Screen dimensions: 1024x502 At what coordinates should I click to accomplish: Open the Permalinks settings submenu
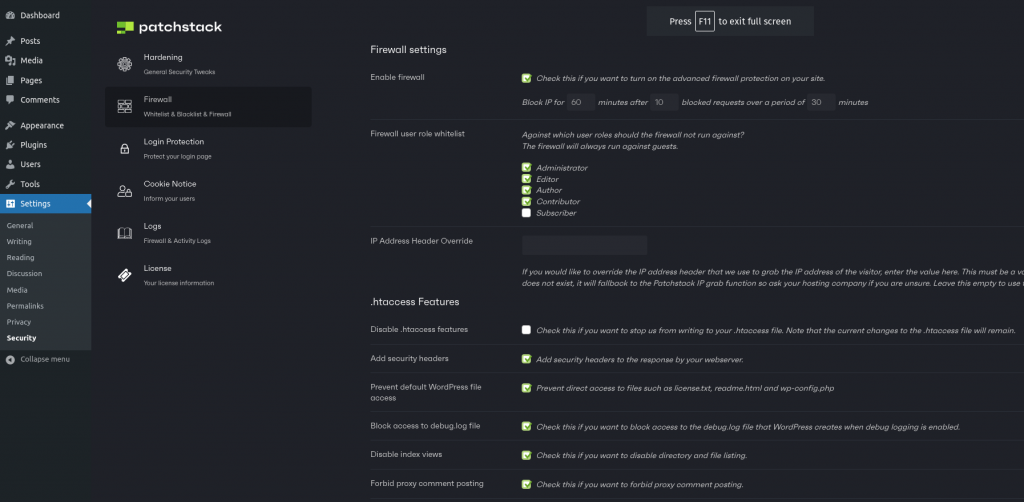(x=25, y=306)
